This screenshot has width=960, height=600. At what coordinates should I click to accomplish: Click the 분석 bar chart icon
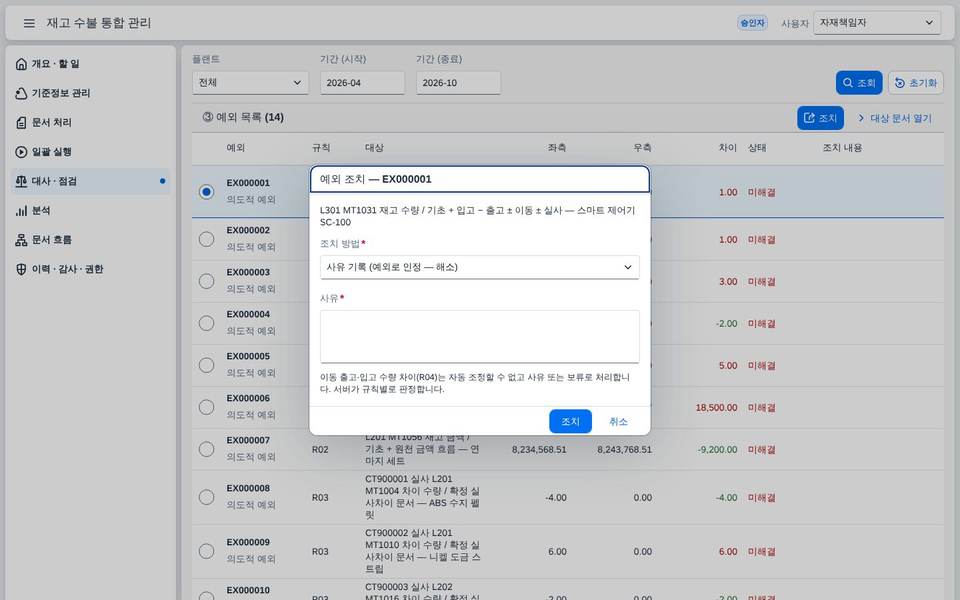[x=21, y=211]
